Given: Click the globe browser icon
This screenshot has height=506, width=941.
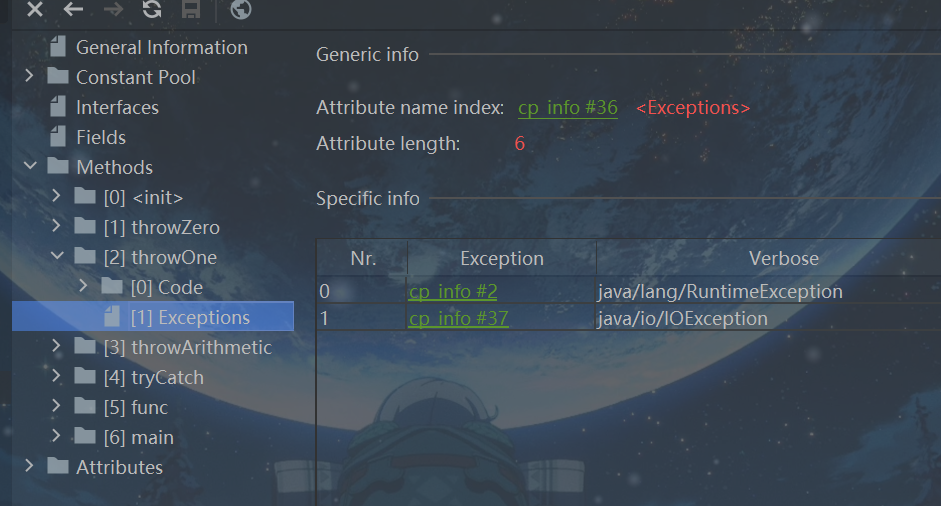Looking at the screenshot, I should pyautogui.click(x=240, y=10).
